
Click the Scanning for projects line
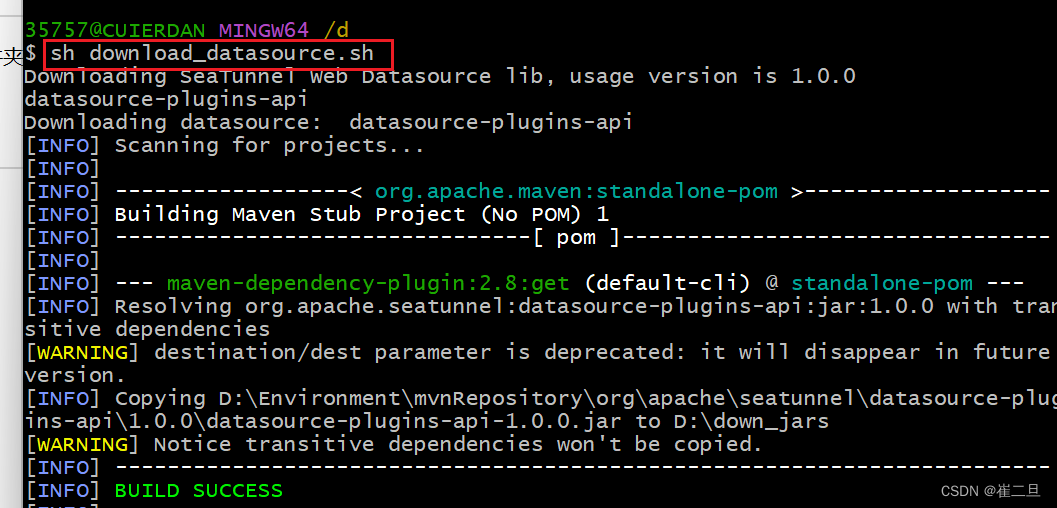coord(269,146)
